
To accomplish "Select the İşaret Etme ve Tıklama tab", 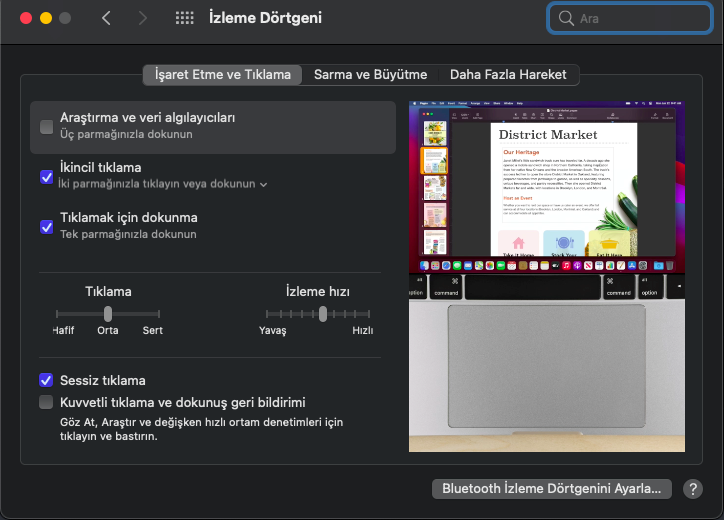I will coord(223,74).
